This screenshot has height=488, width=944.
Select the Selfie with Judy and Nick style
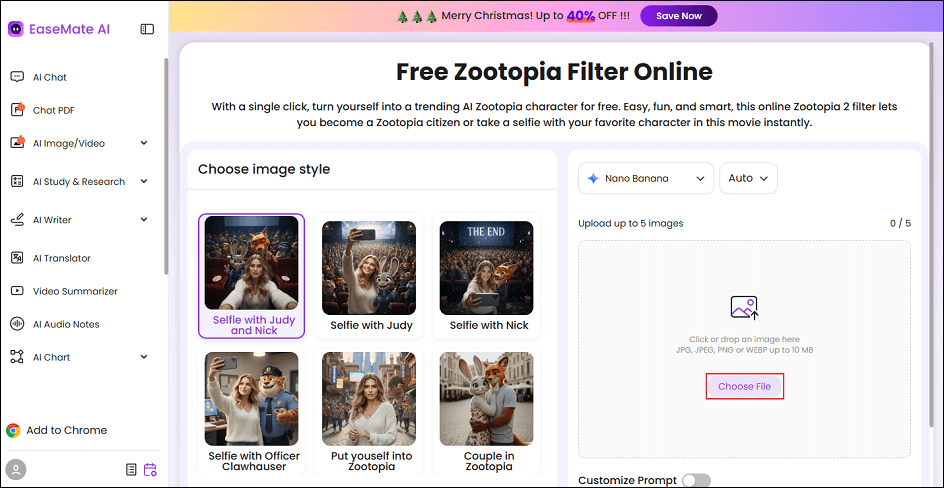click(252, 276)
